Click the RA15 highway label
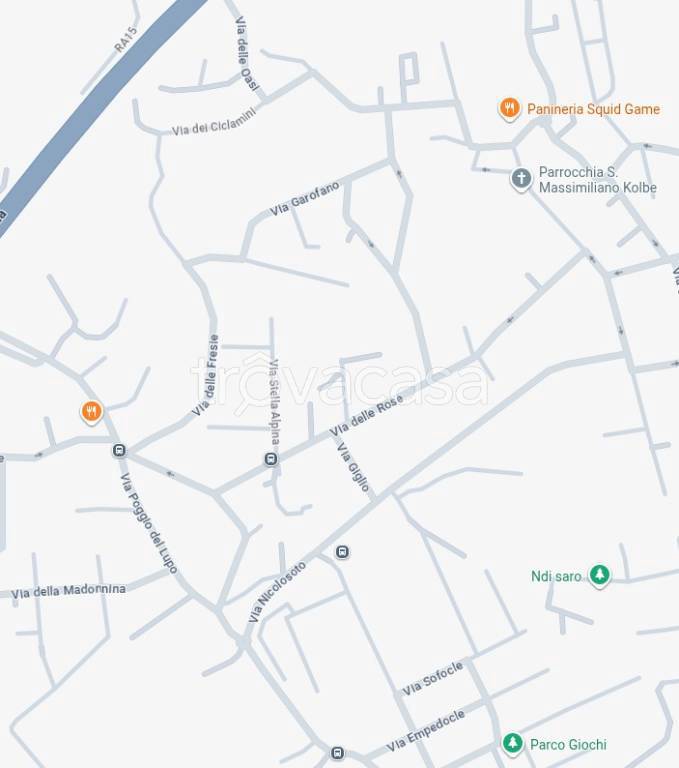Viewport: 679px width, 768px height. 125,40
